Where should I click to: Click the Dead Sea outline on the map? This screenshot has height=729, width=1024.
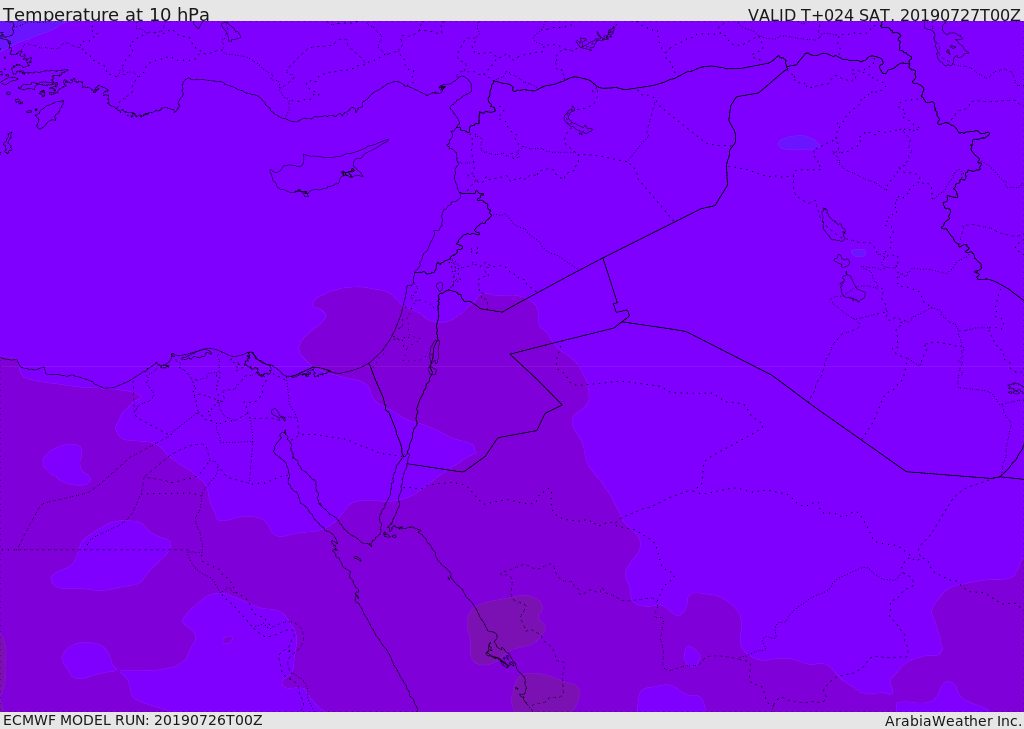pos(434,357)
